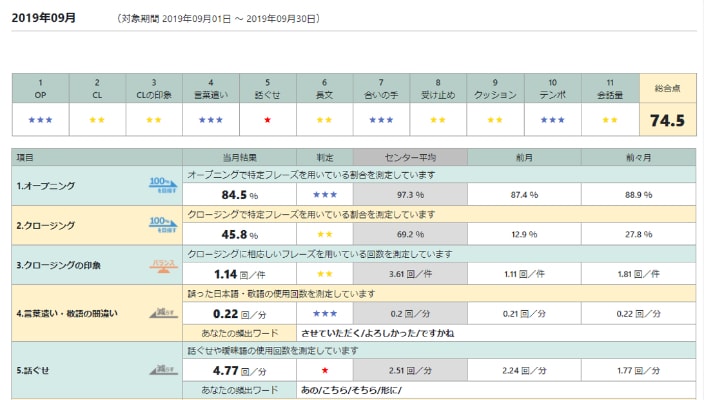
Task: Click the 3.61 回/件 center average value
Action: click(x=410, y=274)
